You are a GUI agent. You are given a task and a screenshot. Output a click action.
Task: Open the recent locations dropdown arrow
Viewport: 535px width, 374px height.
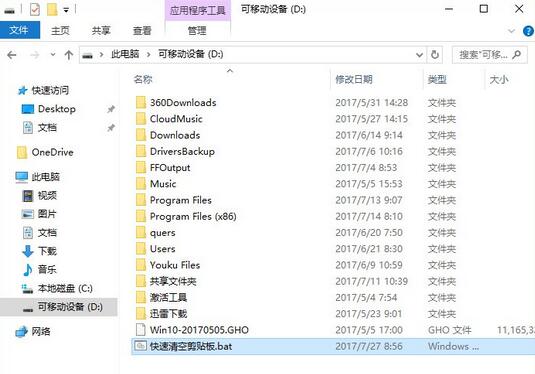click(x=53, y=54)
